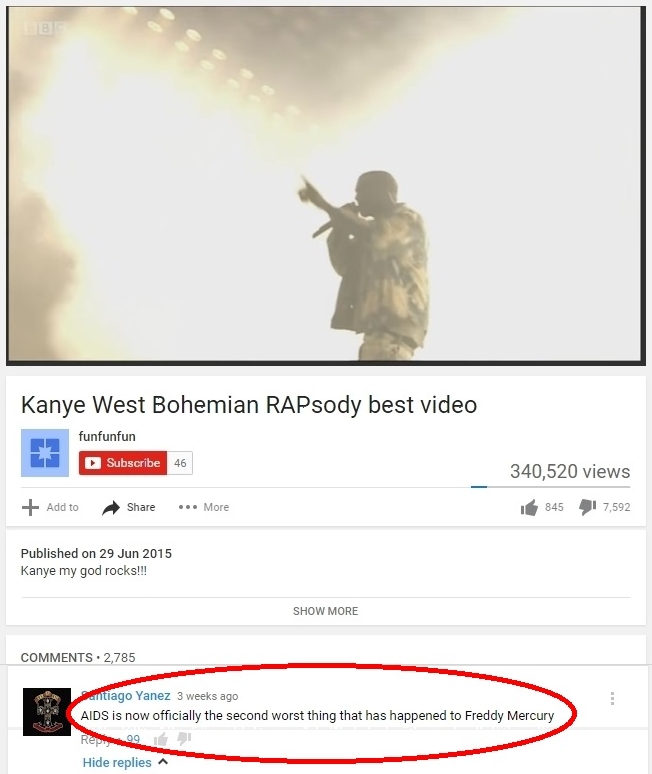Click the 3 weeks ago timestamp
The image size is (652, 774).
point(207,696)
